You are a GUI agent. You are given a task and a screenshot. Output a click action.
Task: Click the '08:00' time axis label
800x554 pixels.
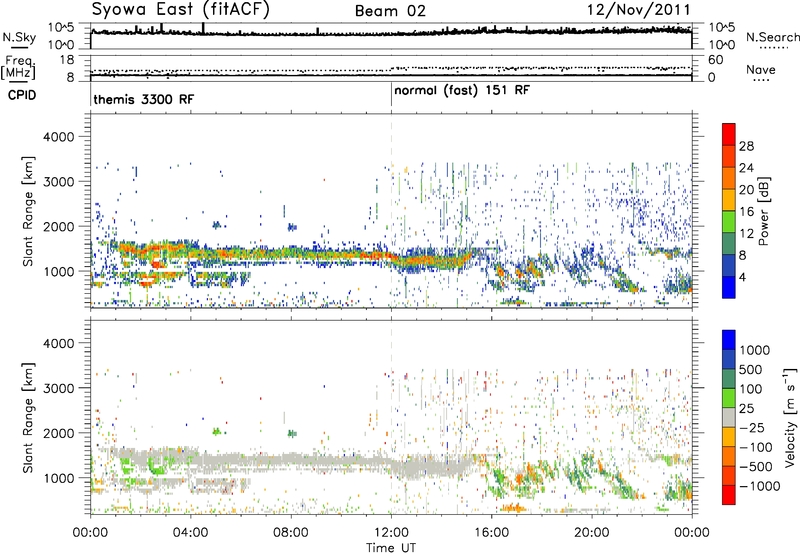pyautogui.click(x=291, y=533)
